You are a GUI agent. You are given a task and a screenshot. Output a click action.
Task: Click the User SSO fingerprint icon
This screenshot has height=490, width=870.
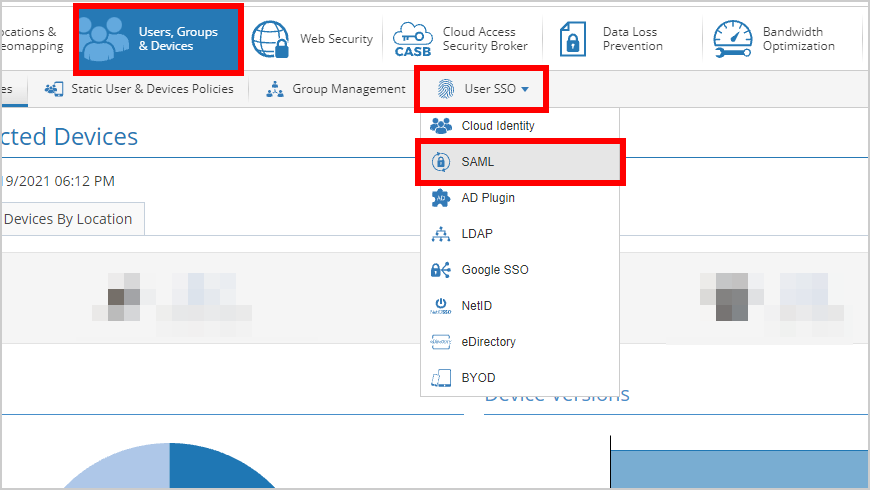click(x=446, y=89)
